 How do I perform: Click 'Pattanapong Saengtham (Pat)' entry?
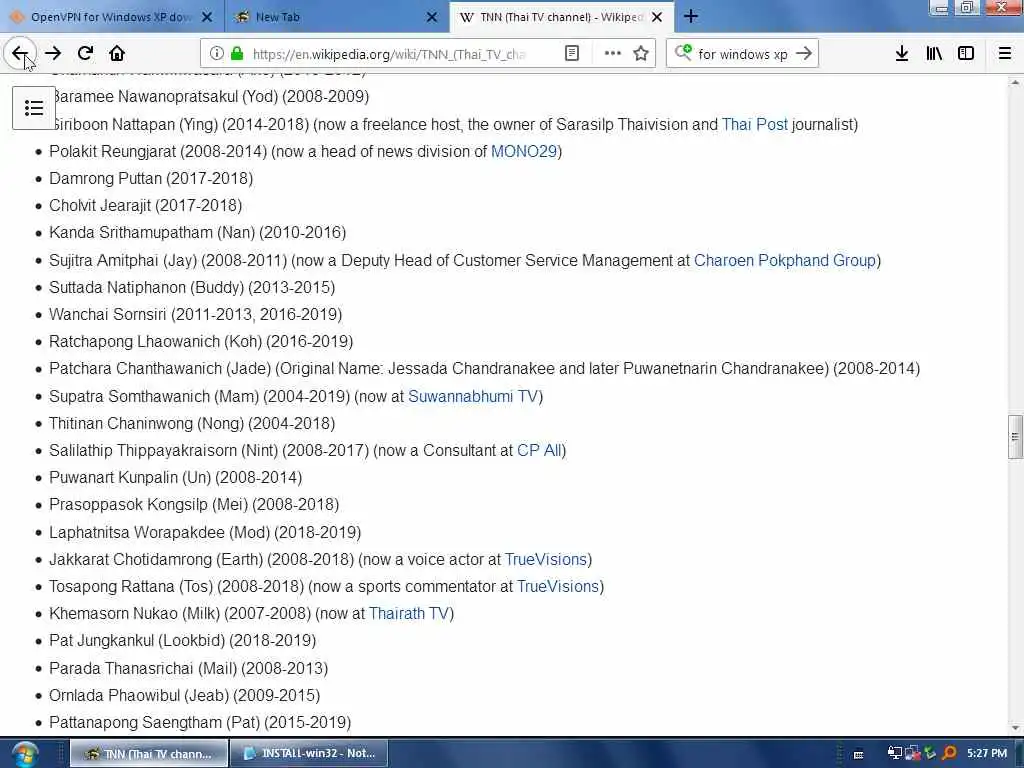point(200,723)
